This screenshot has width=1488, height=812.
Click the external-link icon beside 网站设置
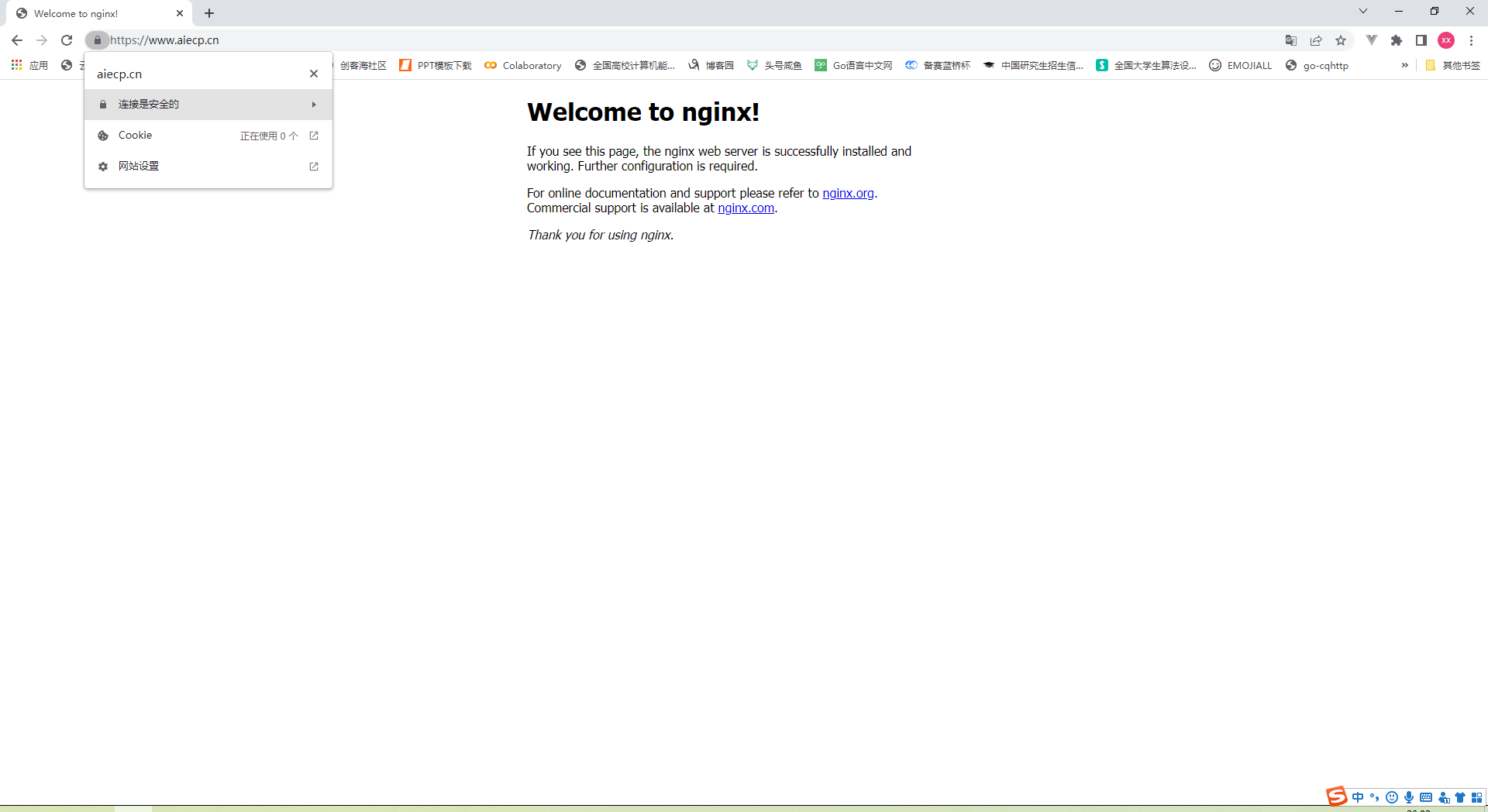pos(314,167)
